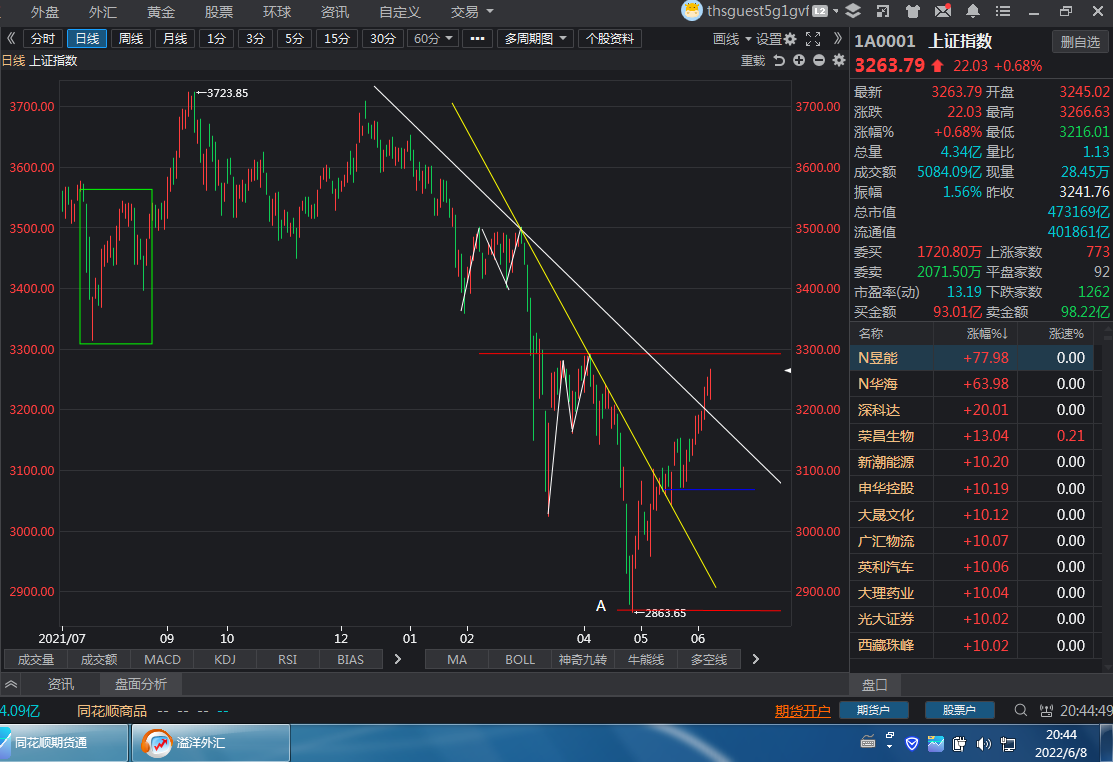Click the fullscreen expand icon near 设置
1113x762 pixels.
812,38
